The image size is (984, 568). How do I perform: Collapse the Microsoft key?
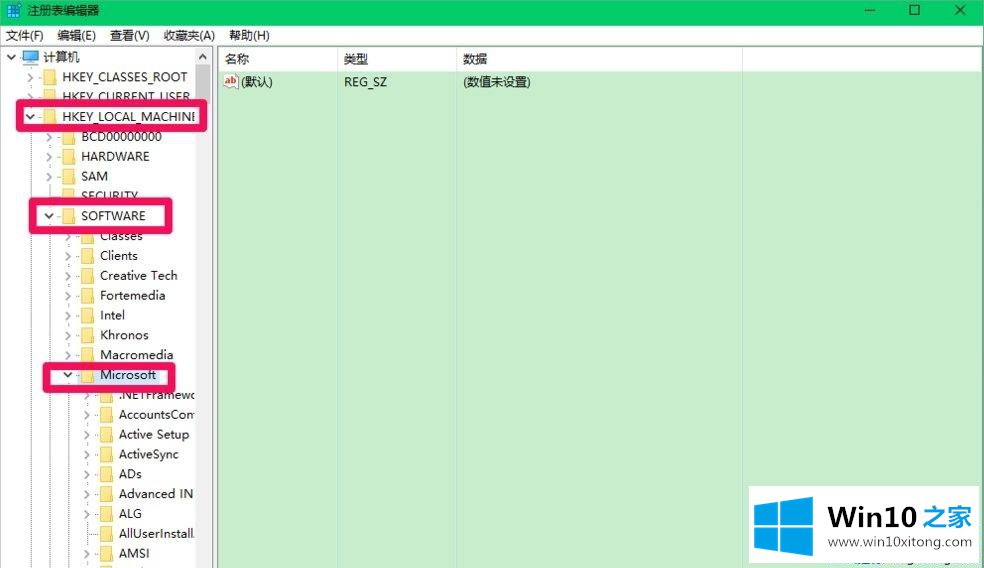coord(68,375)
